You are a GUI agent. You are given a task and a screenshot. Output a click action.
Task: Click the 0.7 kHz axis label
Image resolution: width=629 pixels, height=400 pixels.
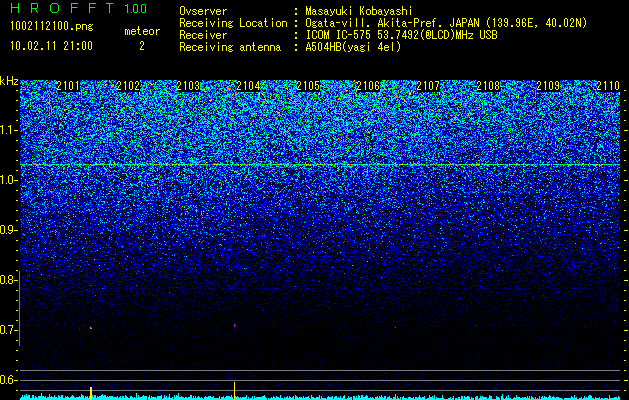(x=8, y=330)
